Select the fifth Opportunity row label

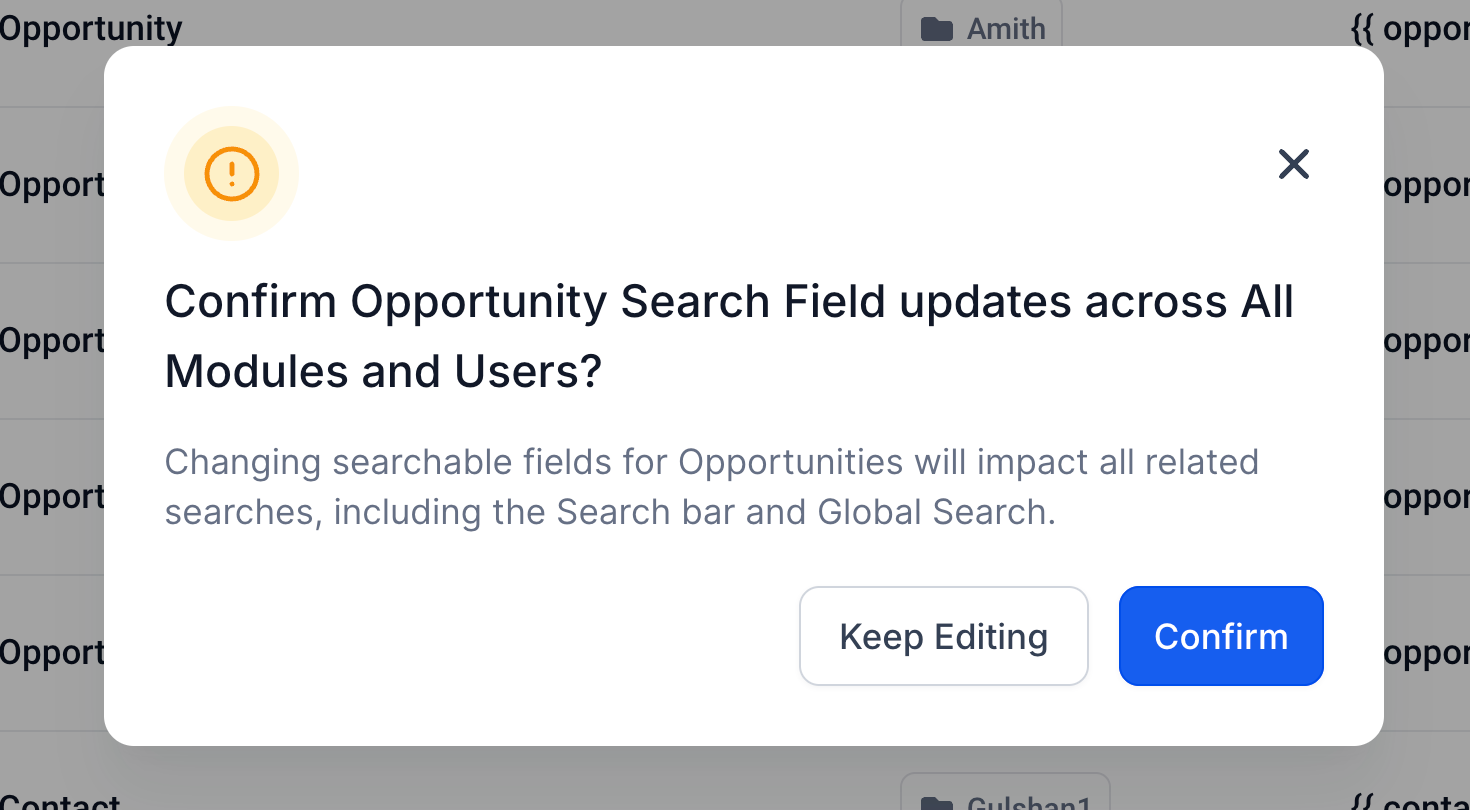52,653
